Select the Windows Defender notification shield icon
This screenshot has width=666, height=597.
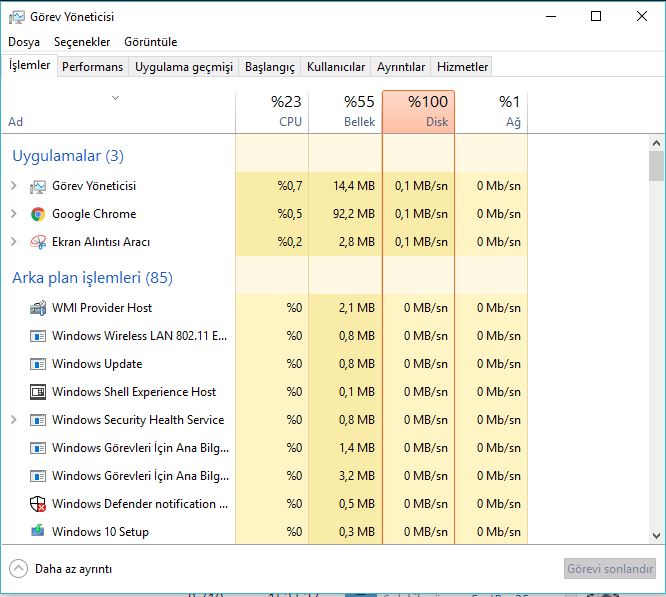click(38, 504)
